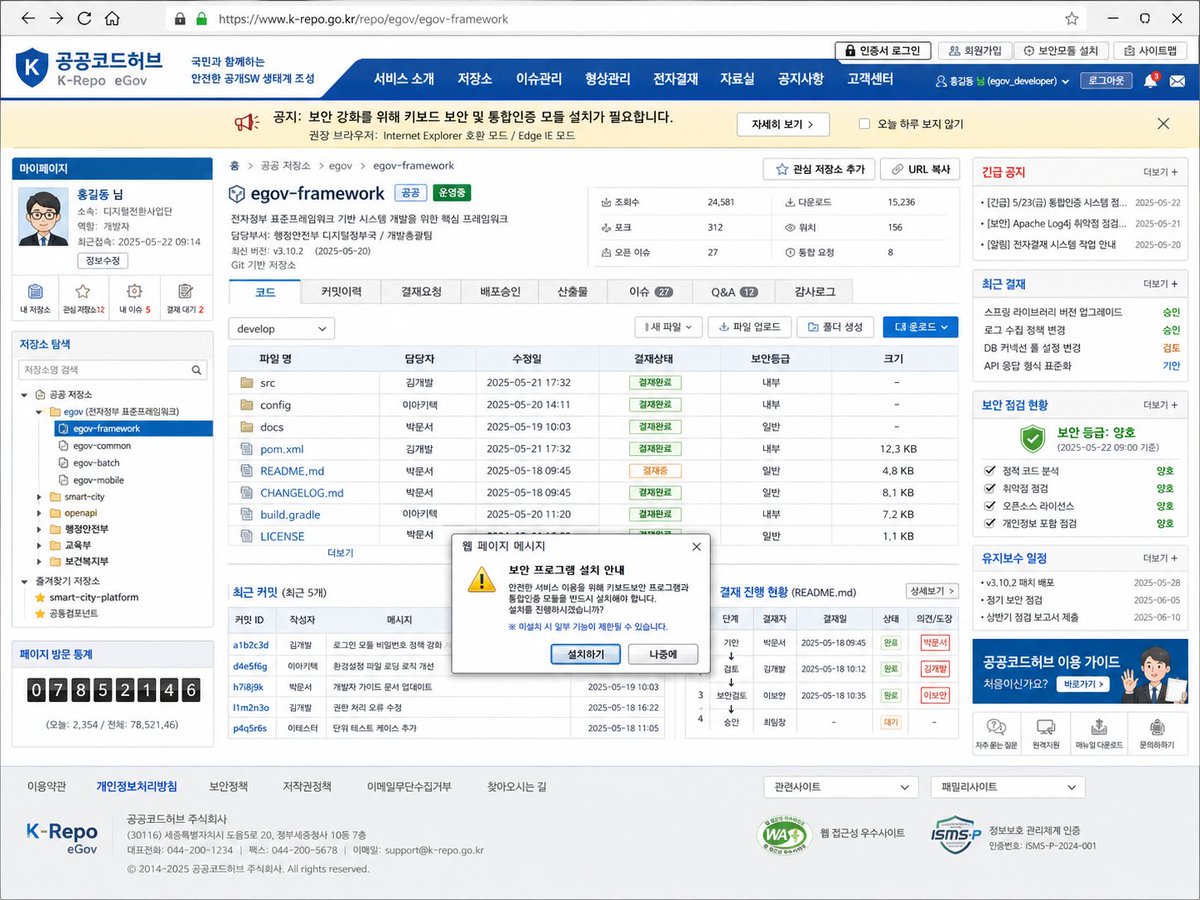Image resolution: width=1200 pixels, height=900 pixels.
Task: Open 개인정보처리방침 footer link
Action: 137,787
